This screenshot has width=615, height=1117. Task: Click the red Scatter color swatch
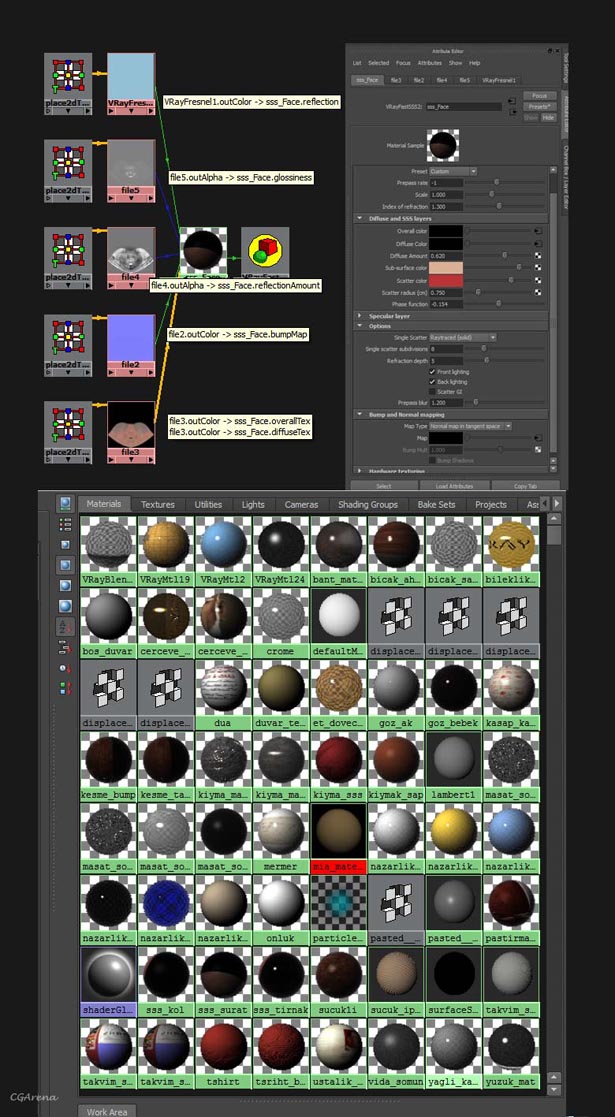(446, 280)
